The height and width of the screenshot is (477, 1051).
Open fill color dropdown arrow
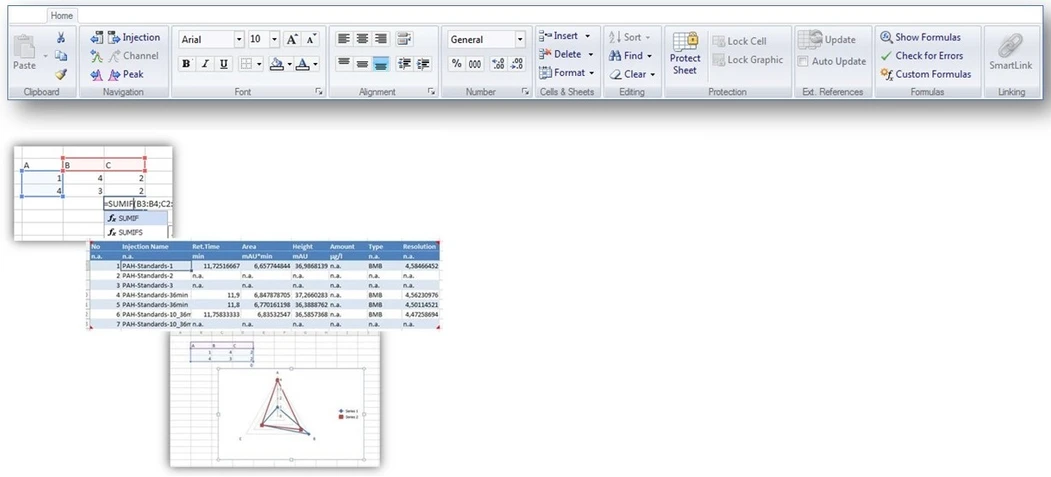coord(290,64)
